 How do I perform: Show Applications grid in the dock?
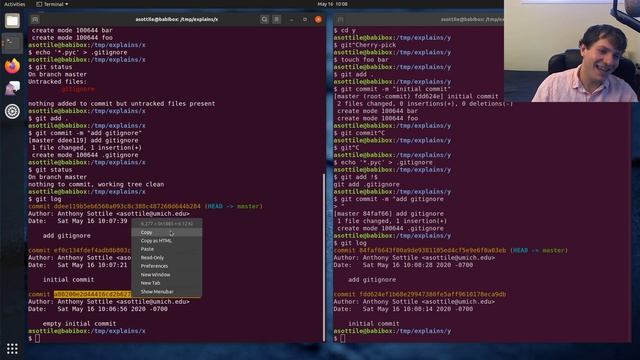12,348
